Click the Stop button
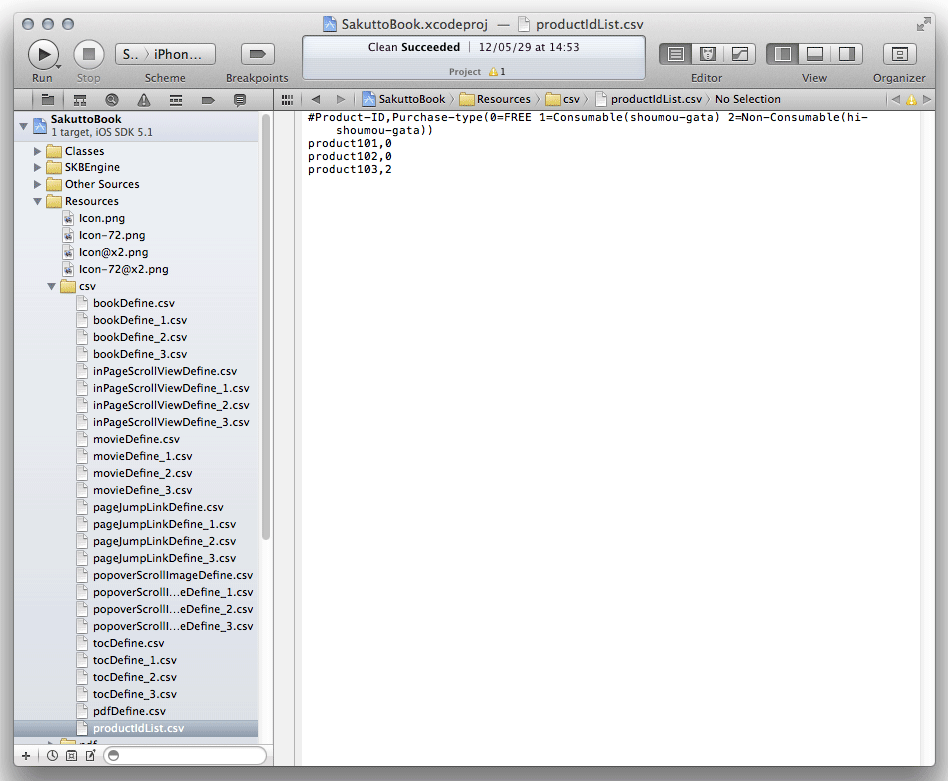Image resolution: width=948 pixels, height=781 pixels. [x=89, y=54]
